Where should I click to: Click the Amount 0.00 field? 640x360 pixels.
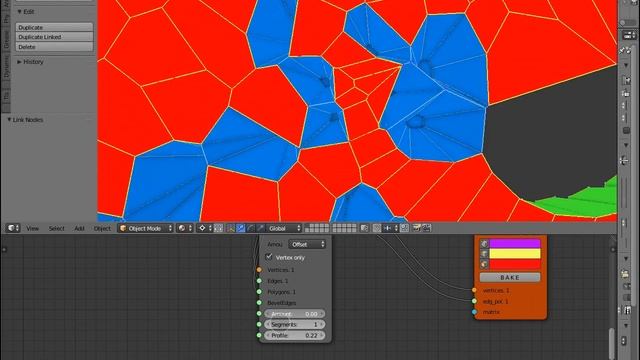pyautogui.click(x=295, y=314)
